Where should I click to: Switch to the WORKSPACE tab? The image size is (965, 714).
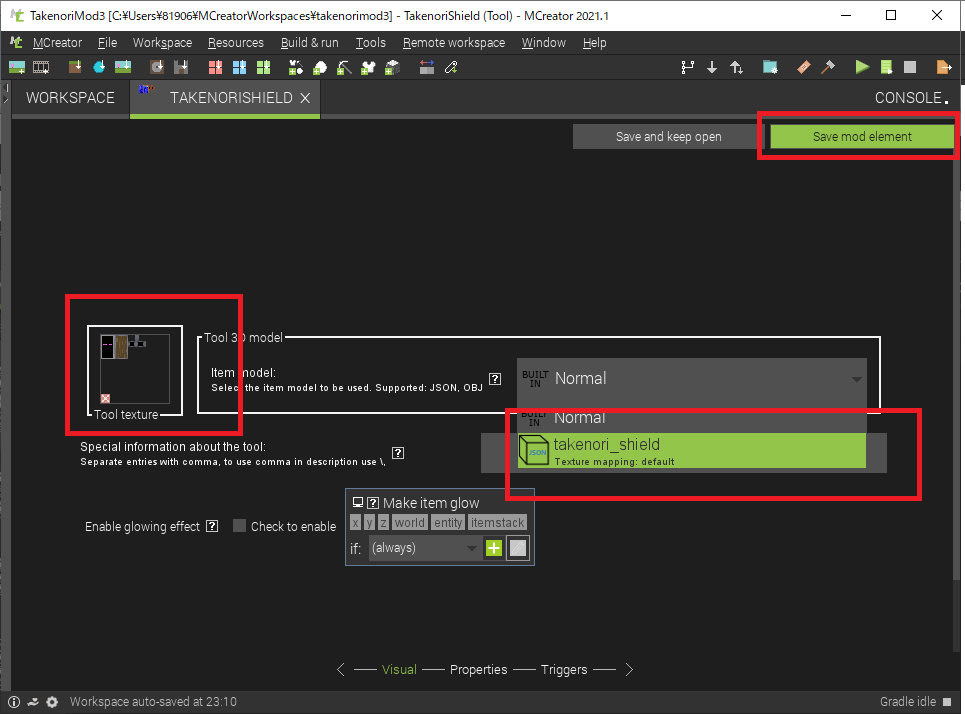tap(70, 98)
